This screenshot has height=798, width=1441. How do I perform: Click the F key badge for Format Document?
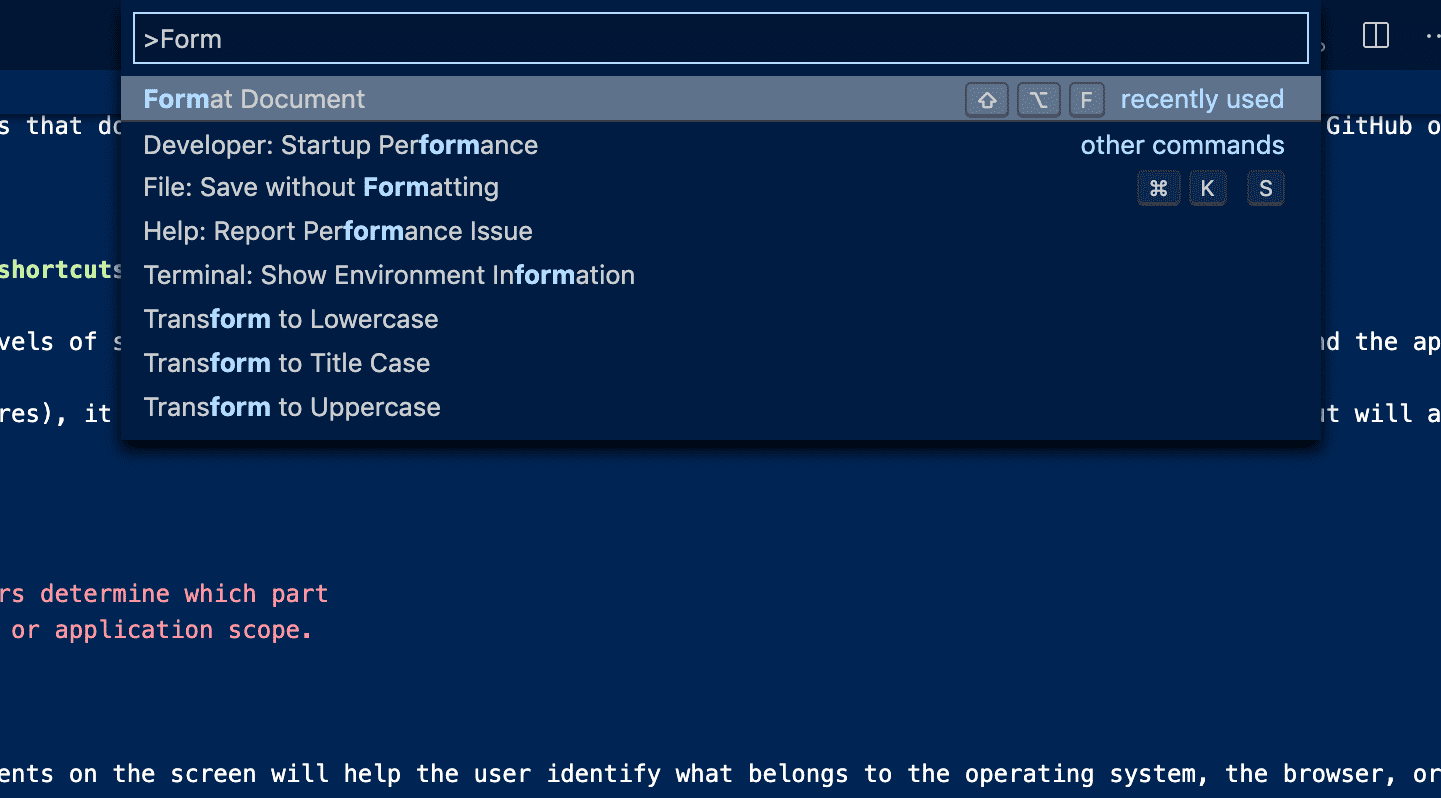tap(1086, 100)
